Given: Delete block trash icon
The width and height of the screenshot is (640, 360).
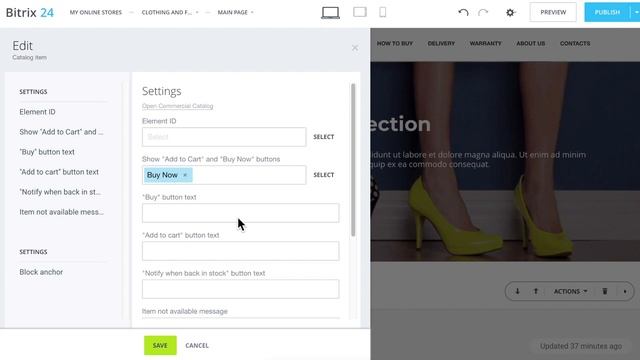Looking at the screenshot, I should (605, 291).
